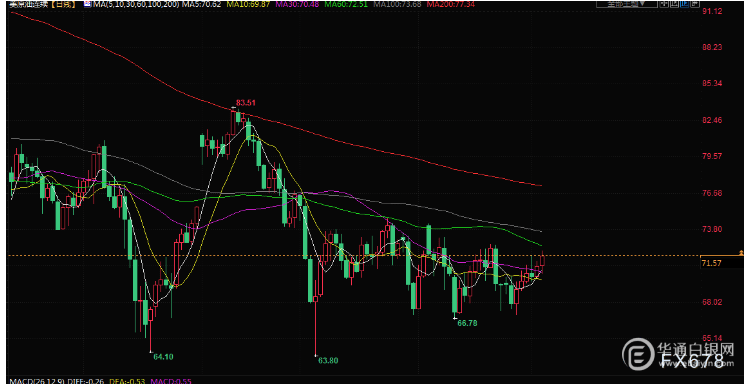Screen dimensions: 749x386
Task: Click the MA(5,10,30,60,100,200) parameter text
Action: click(136, 4)
